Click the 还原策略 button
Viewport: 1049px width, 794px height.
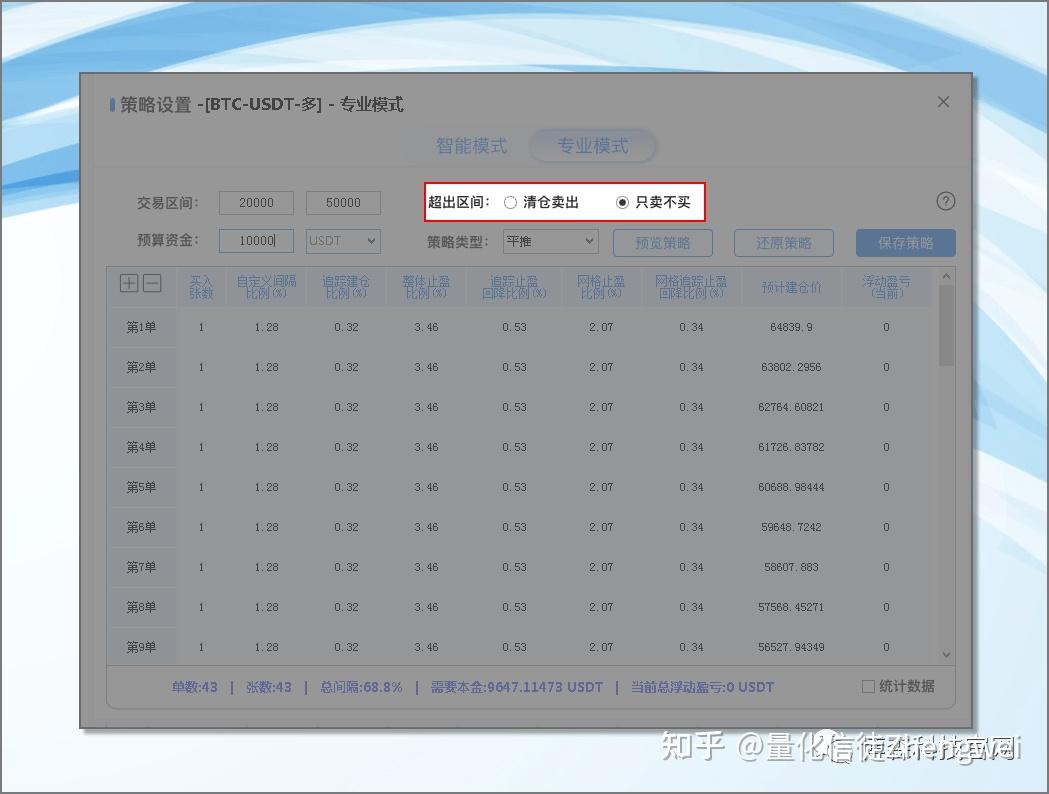coord(784,243)
